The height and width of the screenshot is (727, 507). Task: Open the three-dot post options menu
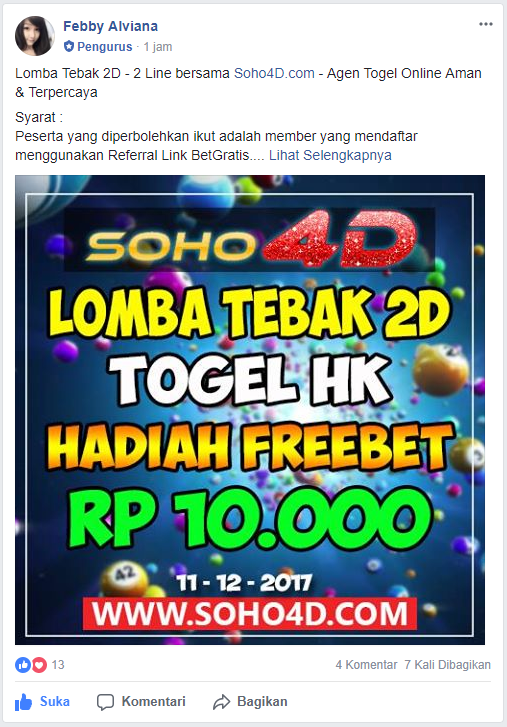[x=486, y=24]
